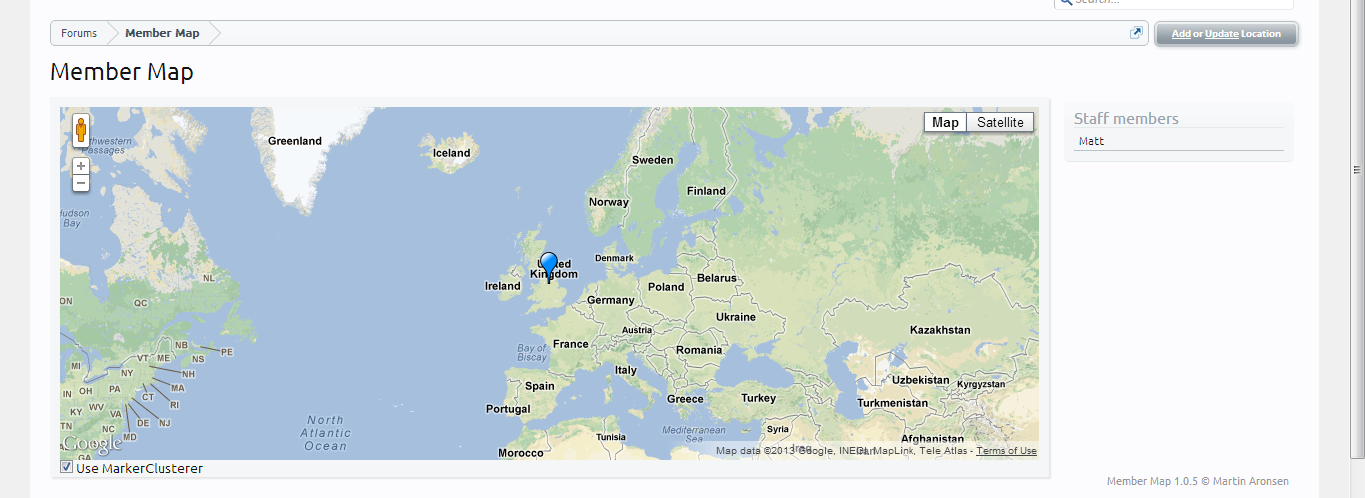Click the Member Map breadcrumb item
Screen dimensions: 1365x498
[162, 33]
